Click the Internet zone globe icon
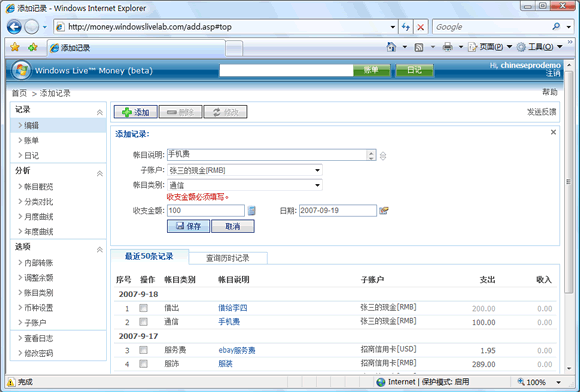580x392 pixels. point(381,382)
